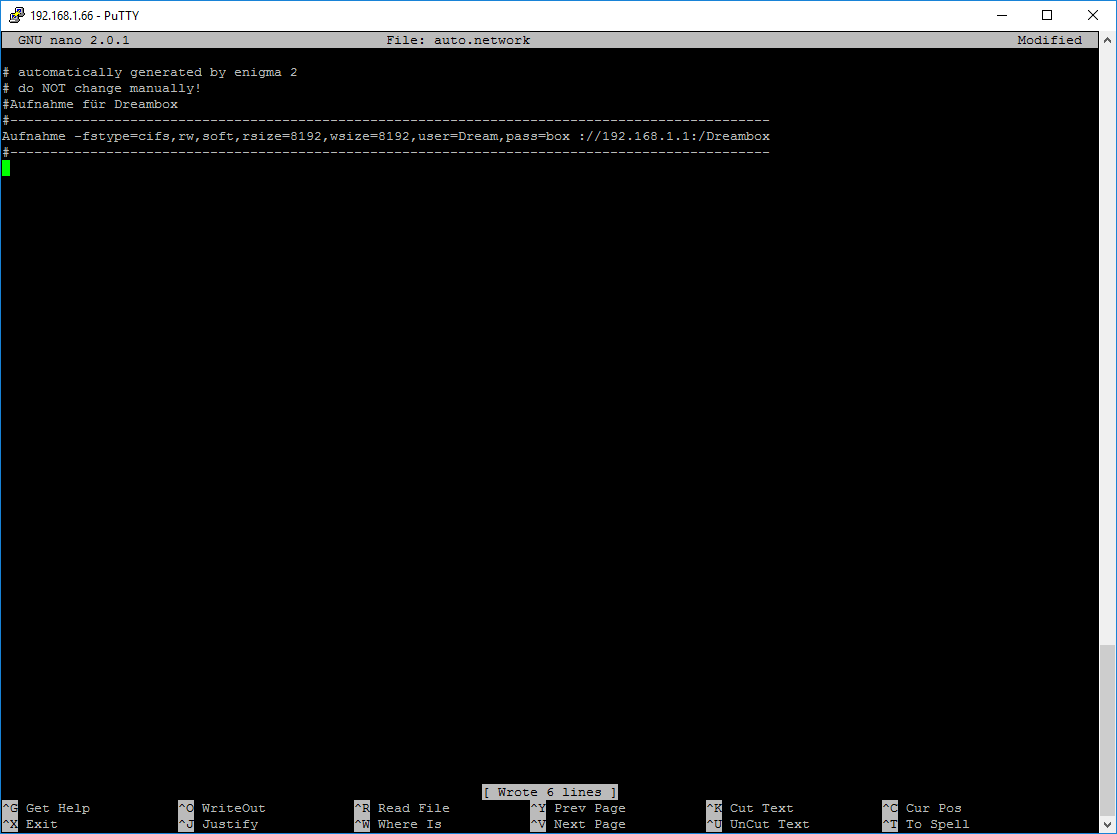Click the ^U UnCut Text shortcut
The height and width of the screenshot is (834, 1117).
758,824
